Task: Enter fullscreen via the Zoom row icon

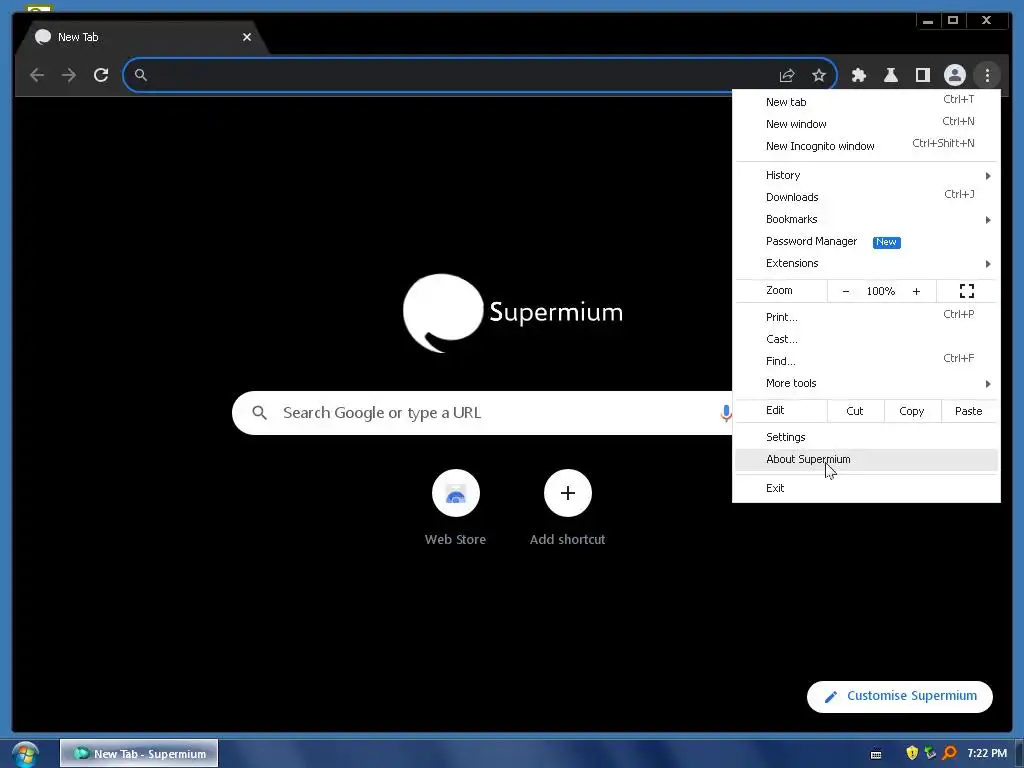Action: (x=967, y=291)
